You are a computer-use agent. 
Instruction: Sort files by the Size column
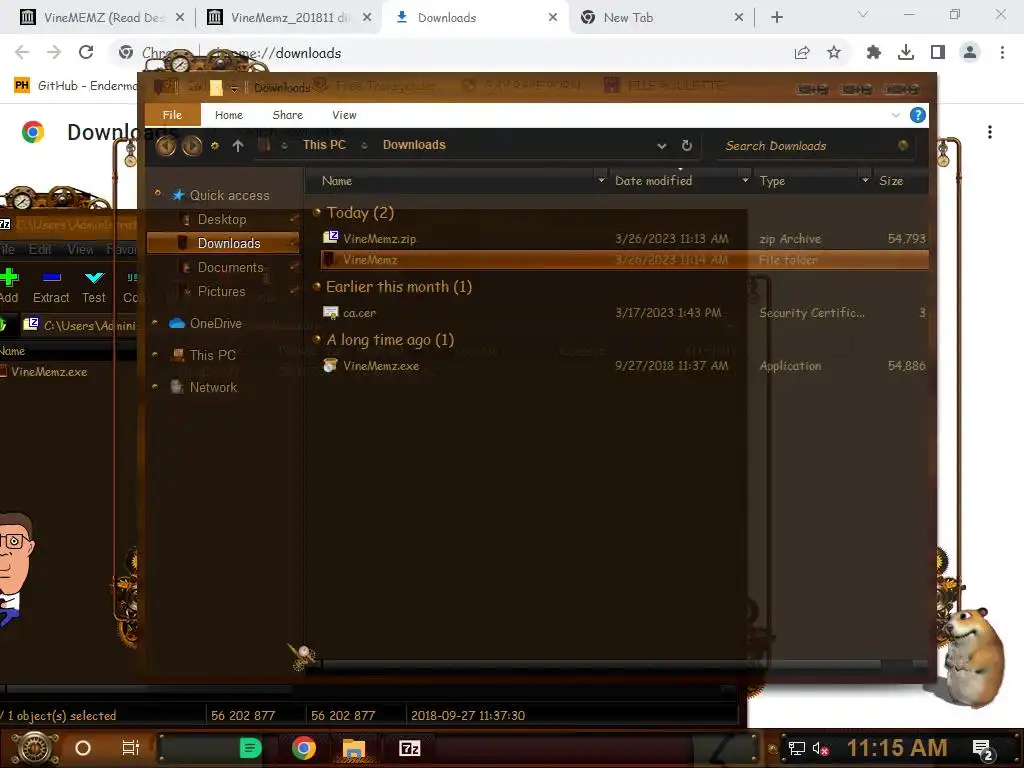tap(891, 181)
